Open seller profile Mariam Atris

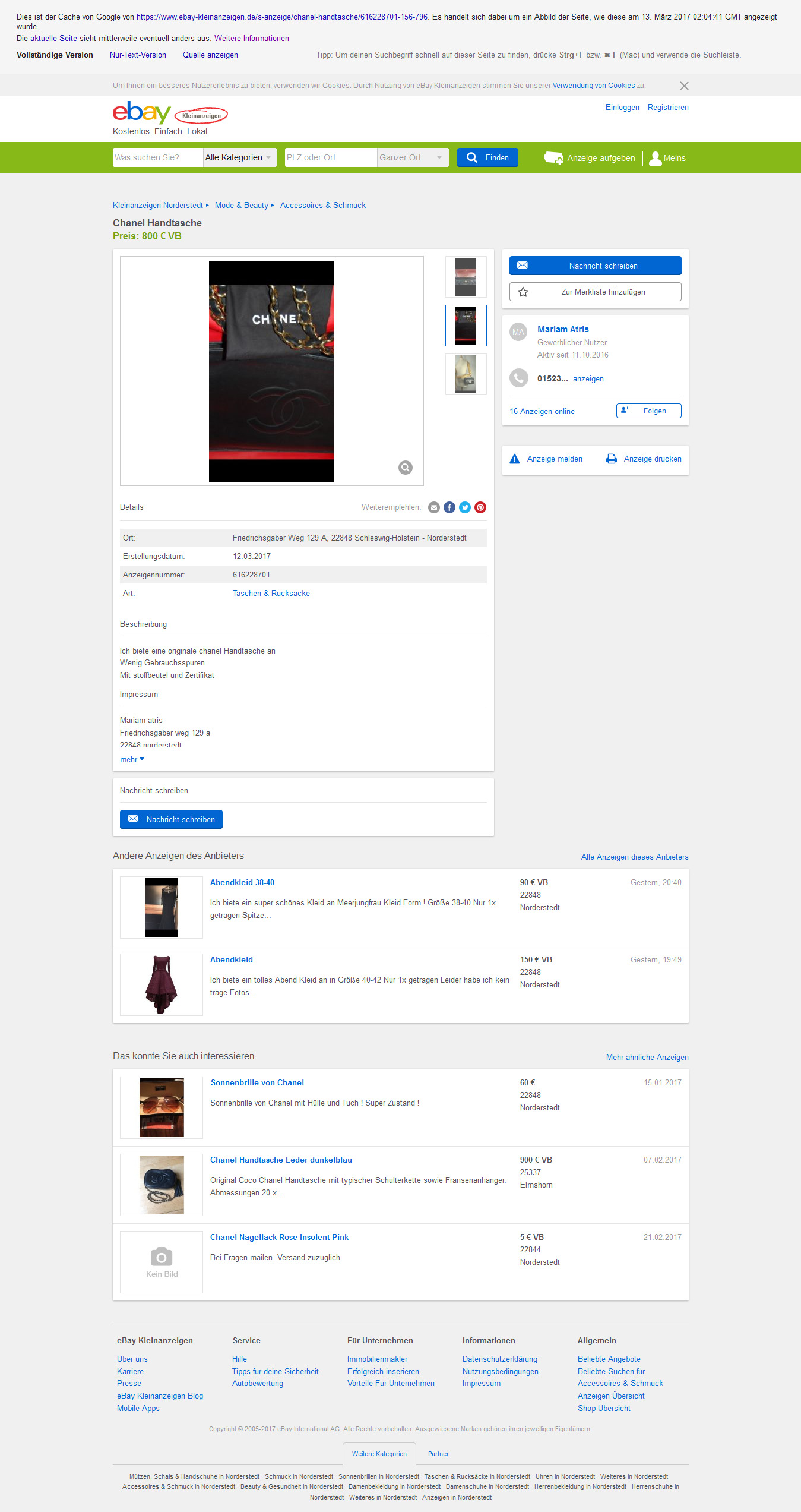coord(563,329)
